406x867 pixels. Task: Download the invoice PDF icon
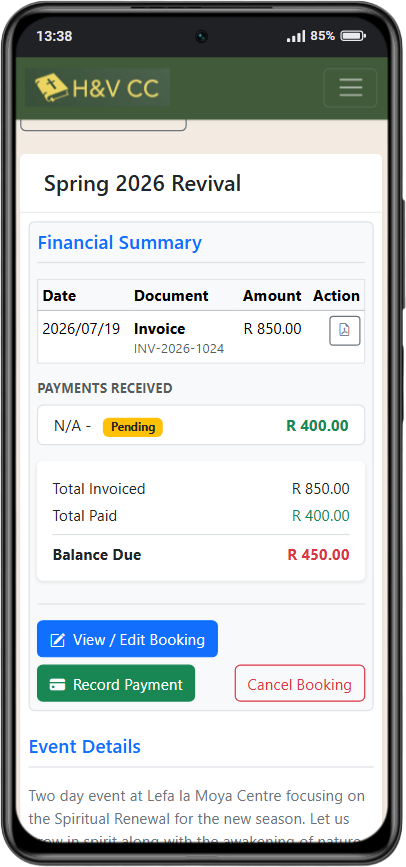point(345,331)
